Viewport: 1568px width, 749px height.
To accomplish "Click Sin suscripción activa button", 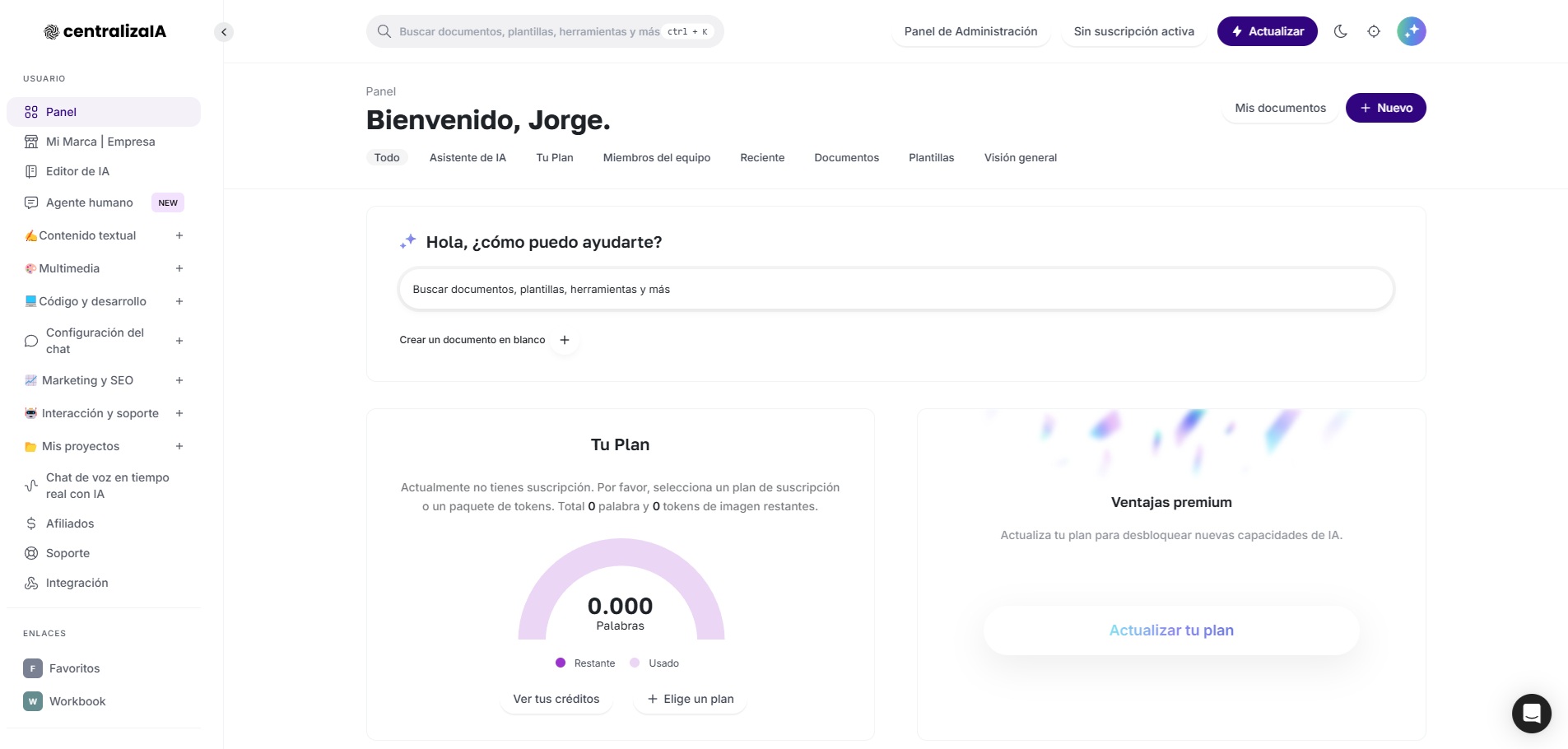I will pyautogui.click(x=1134, y=31).
